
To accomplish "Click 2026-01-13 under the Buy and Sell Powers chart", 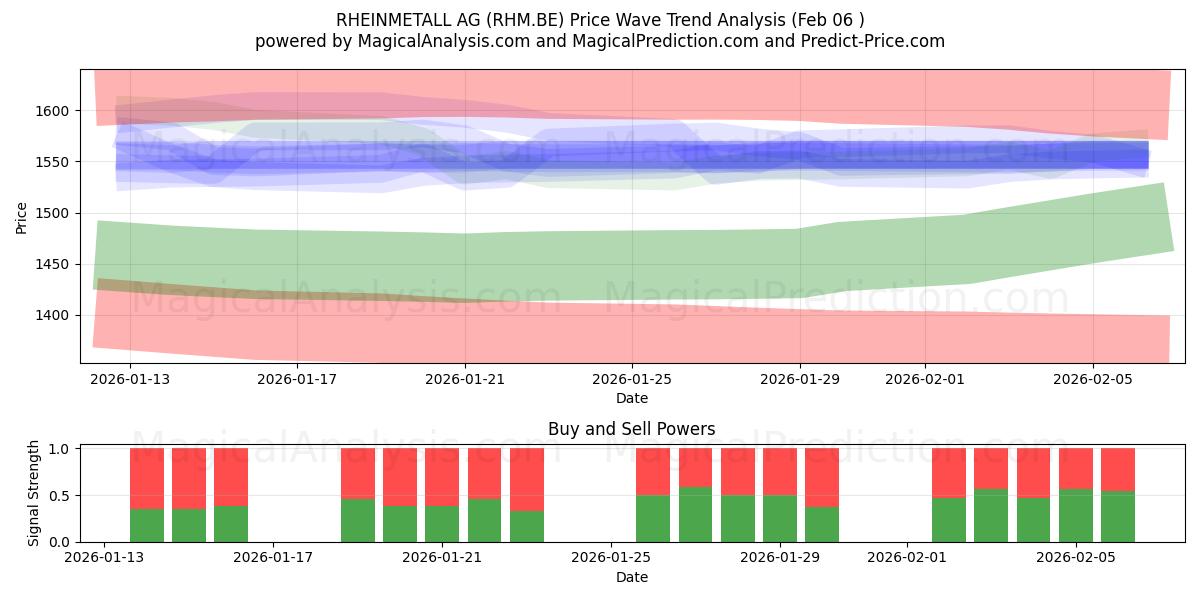I will [104, 558].
